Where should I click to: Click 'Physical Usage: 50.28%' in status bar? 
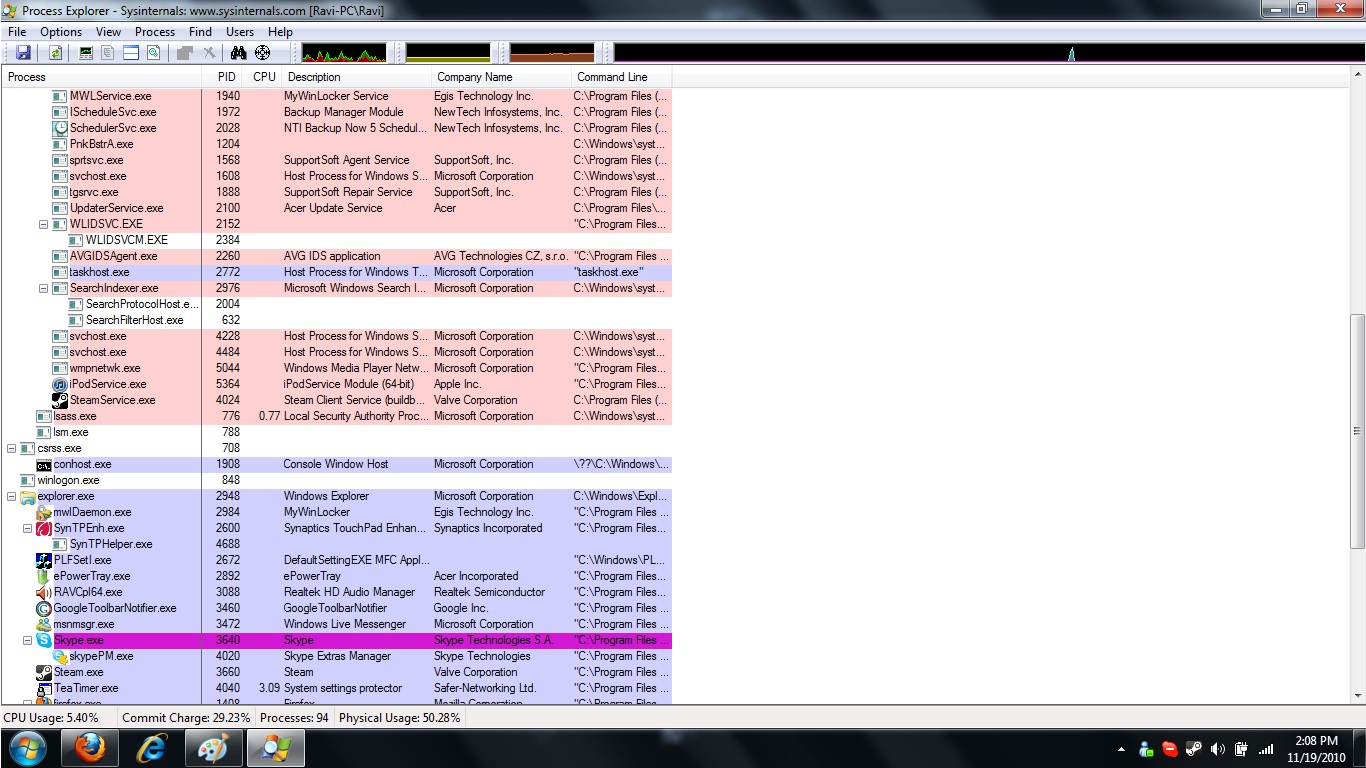(x=400, y=718)
